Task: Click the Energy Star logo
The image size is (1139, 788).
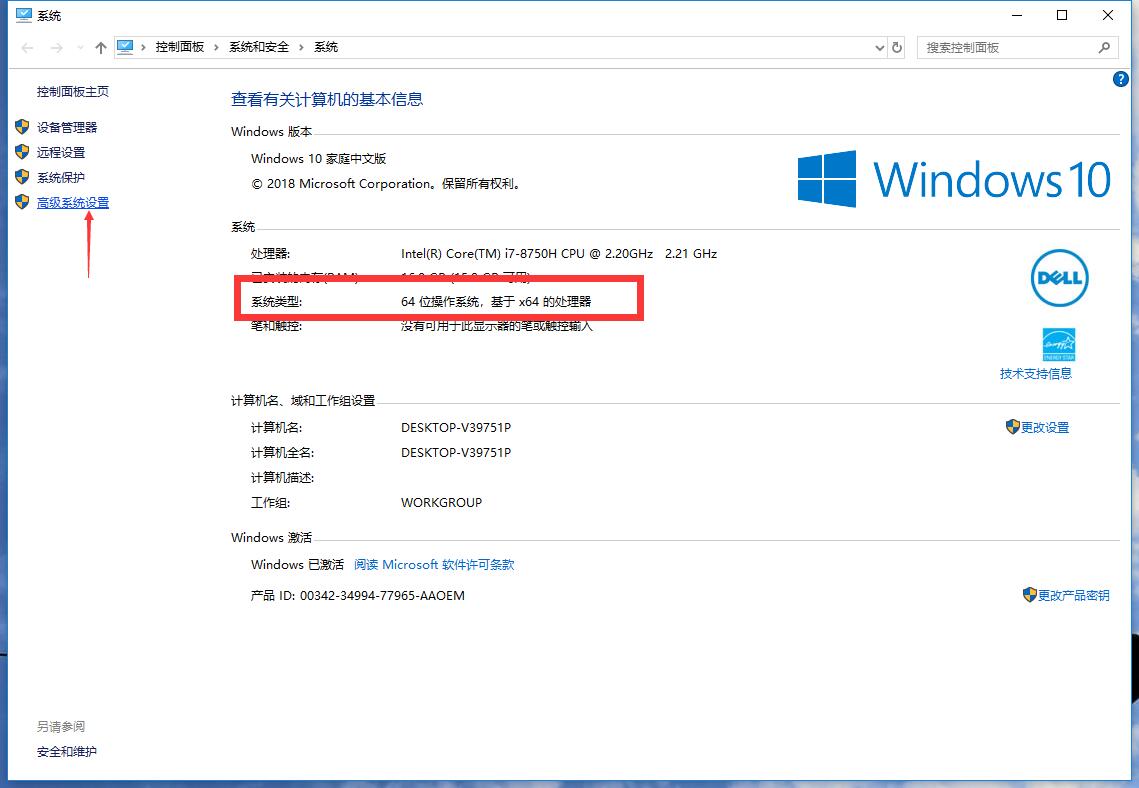Action: 1058,344
